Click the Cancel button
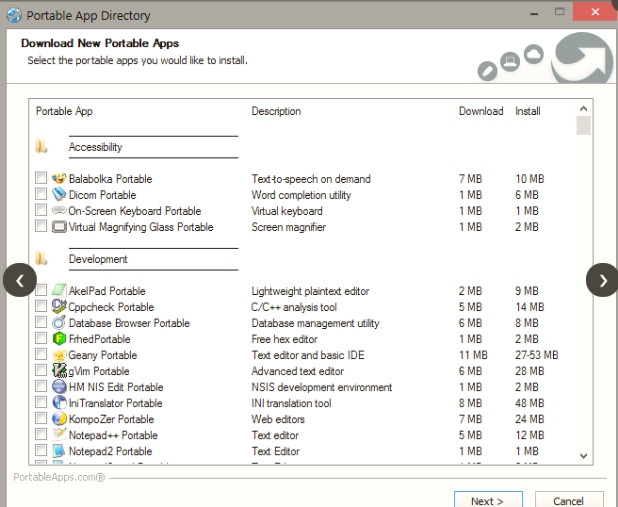 tap(569, 500)
